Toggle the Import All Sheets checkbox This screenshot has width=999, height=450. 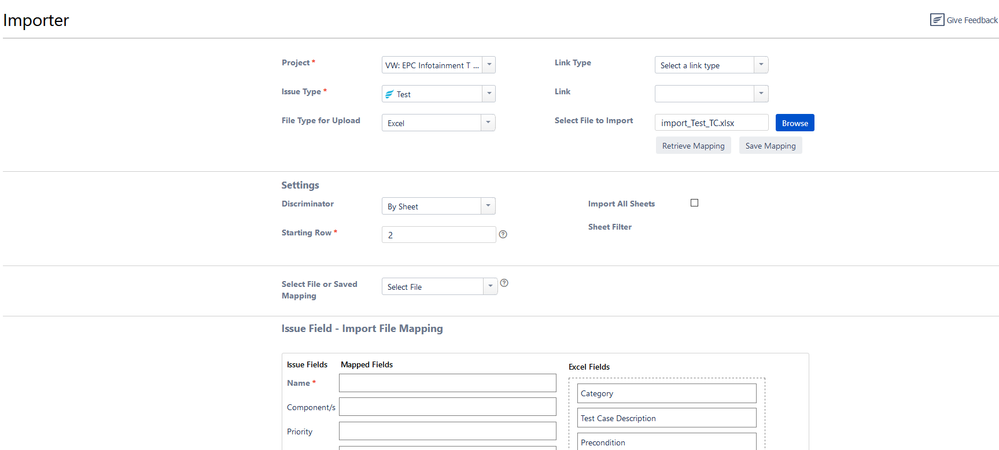point(694,203)
